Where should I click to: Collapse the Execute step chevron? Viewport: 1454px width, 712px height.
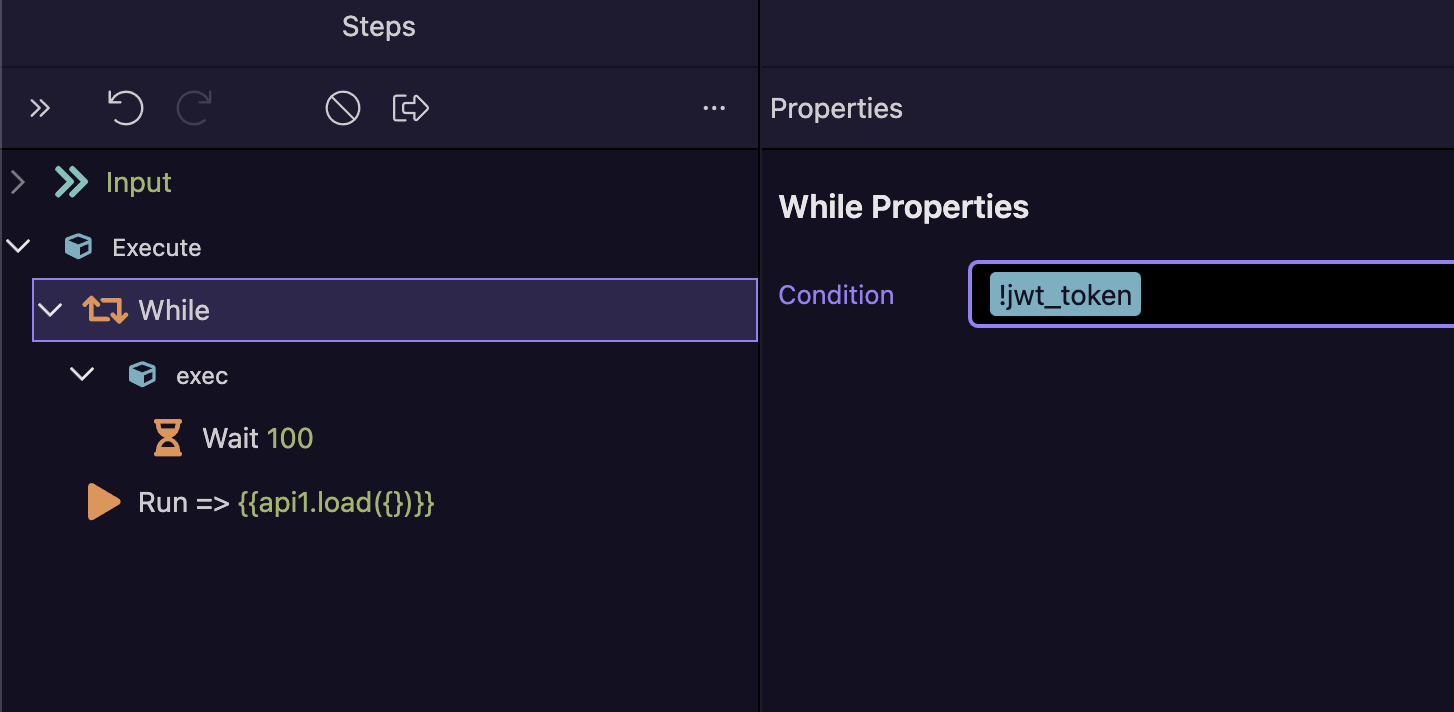click(18, 247)
